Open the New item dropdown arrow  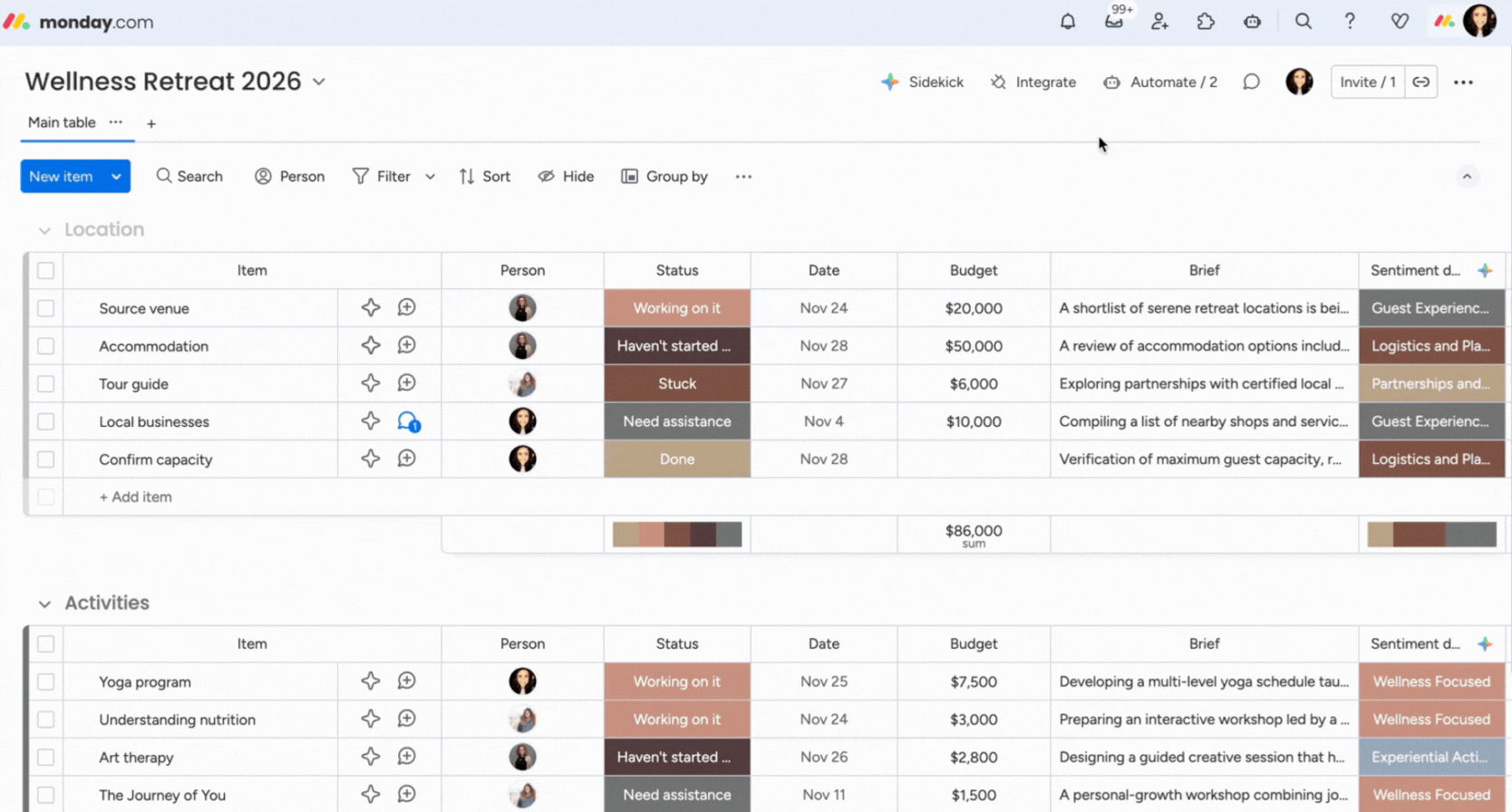(116, 177)
